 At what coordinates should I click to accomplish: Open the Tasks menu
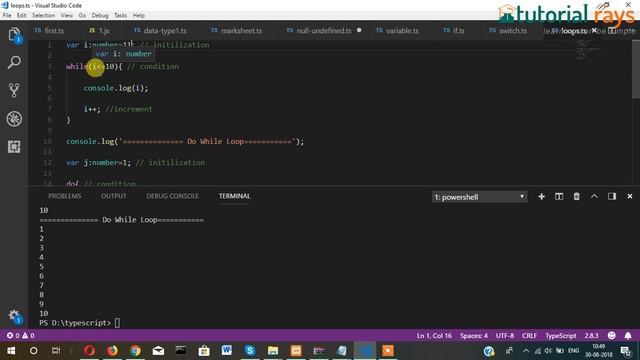point(120,16)
